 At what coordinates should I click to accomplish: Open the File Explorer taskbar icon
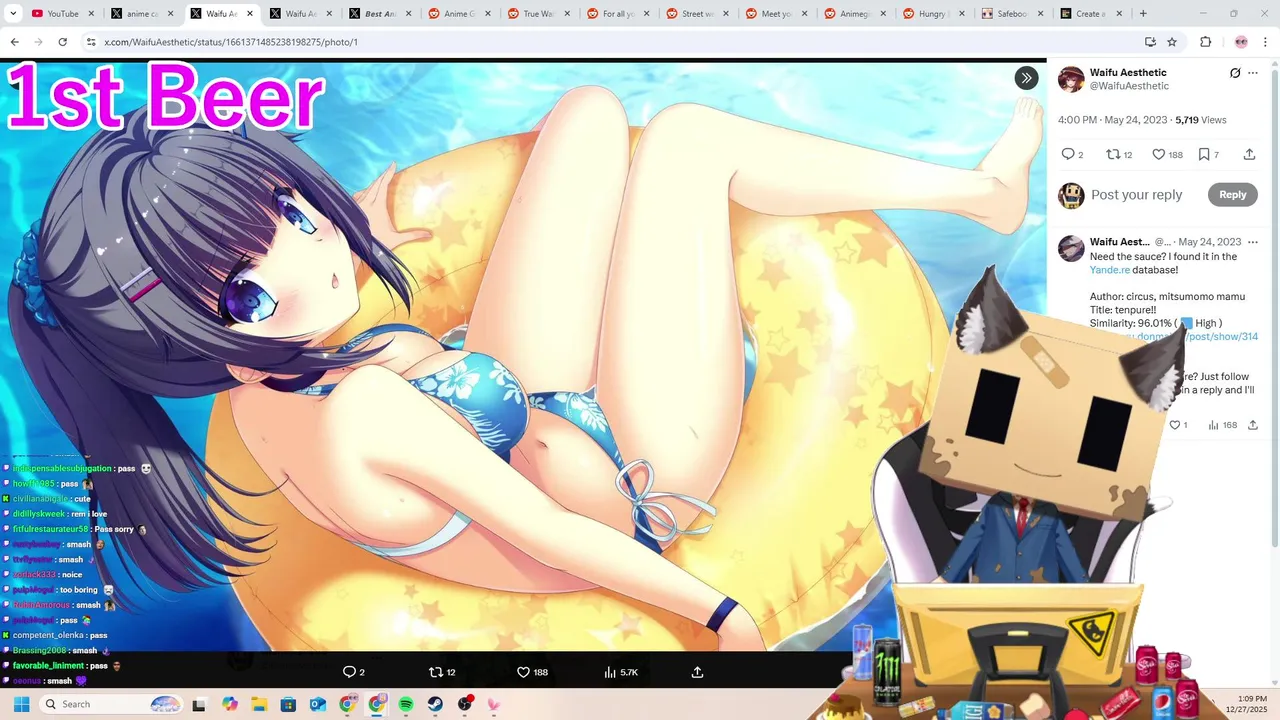click(x=259, y=704)
